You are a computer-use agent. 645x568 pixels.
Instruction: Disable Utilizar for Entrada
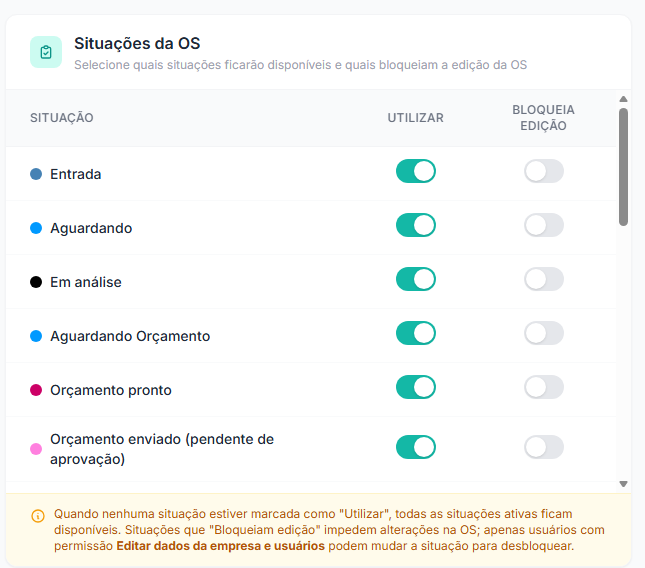(x=416, y=171)
